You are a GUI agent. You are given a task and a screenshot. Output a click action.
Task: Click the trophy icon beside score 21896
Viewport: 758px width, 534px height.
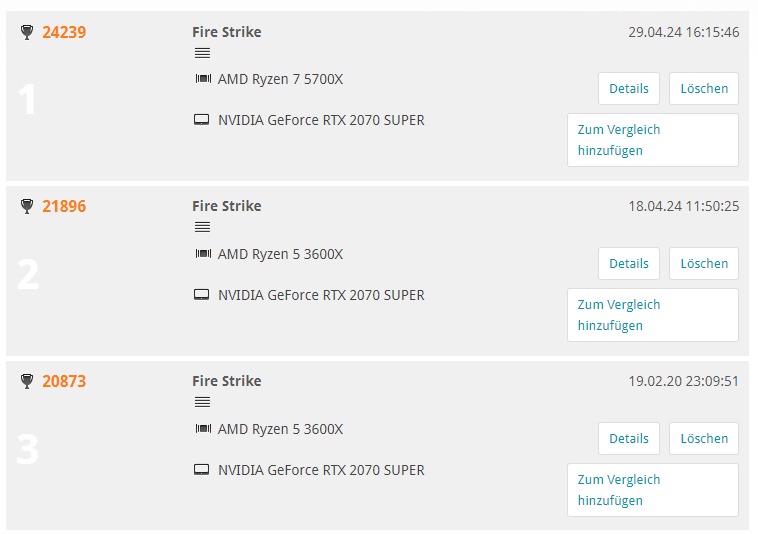click(27, 206)
